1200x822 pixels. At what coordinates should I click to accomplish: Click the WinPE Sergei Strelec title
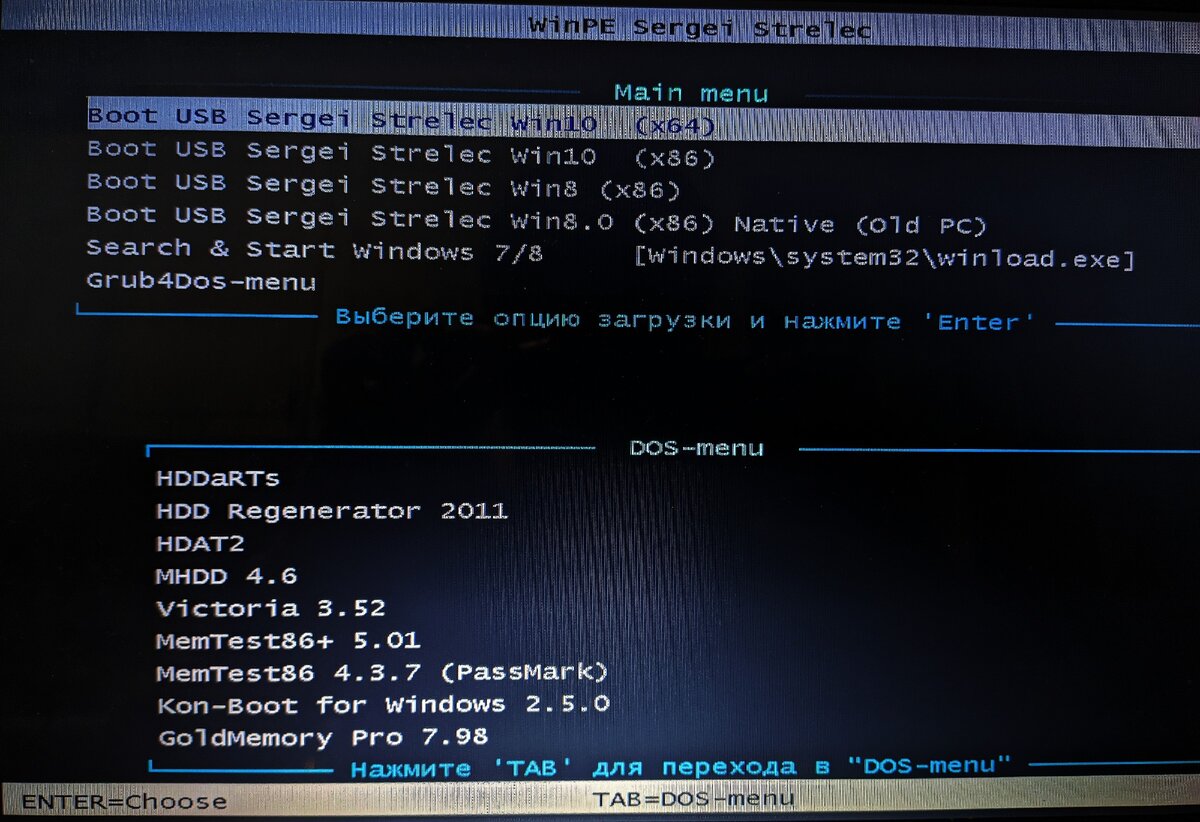tap(700, 27)
